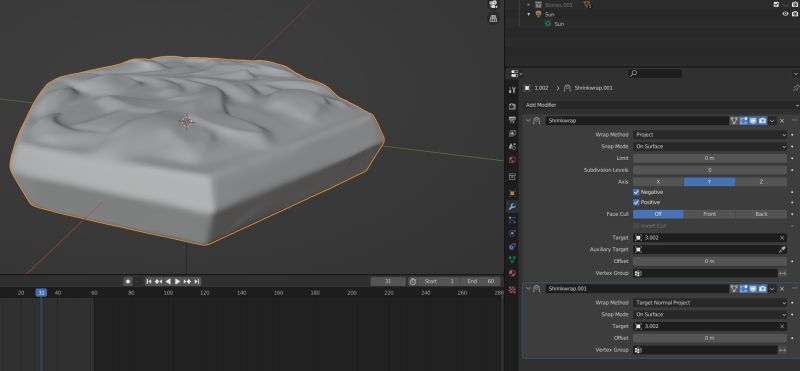Open the World properties tab
Image resolution: width=800 pixels, height=371 pixels.
click(512, 160)
